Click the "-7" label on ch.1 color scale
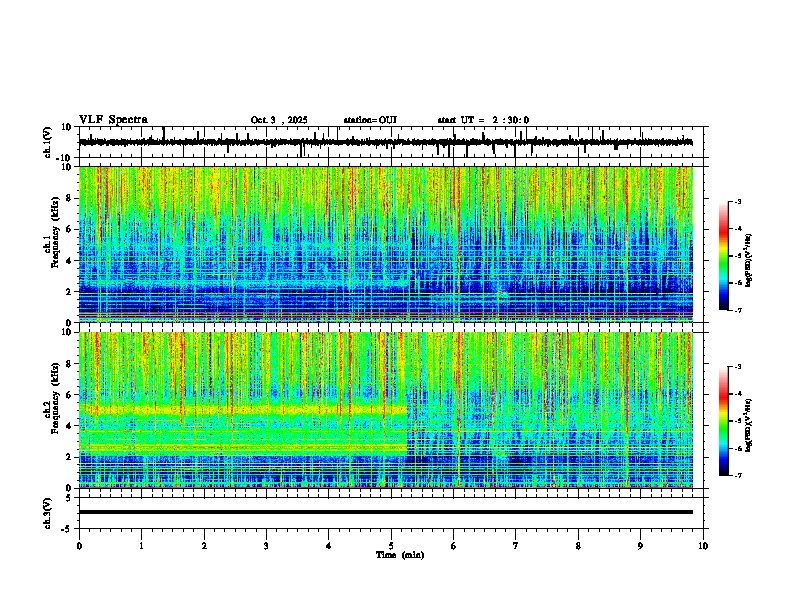 tap(738, 310)
